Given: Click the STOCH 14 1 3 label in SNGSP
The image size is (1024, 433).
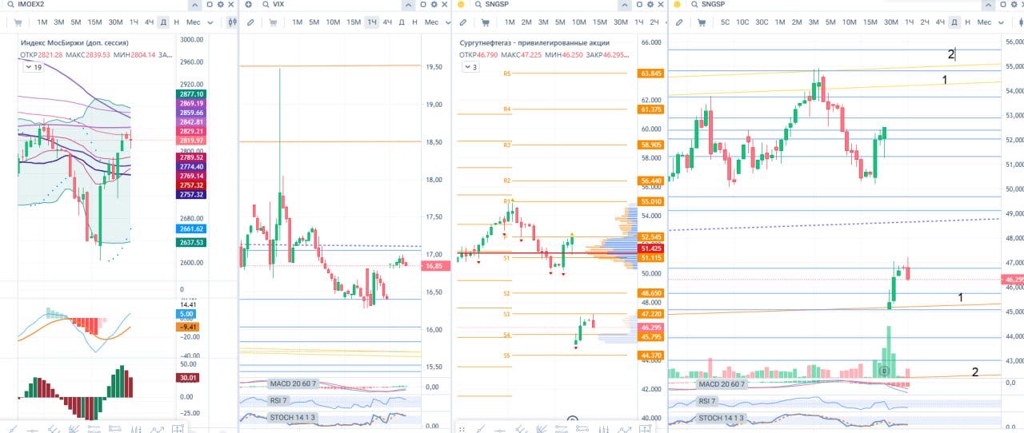Looking at the screenshot, I should pyautogui.click(x=724, y=418).
